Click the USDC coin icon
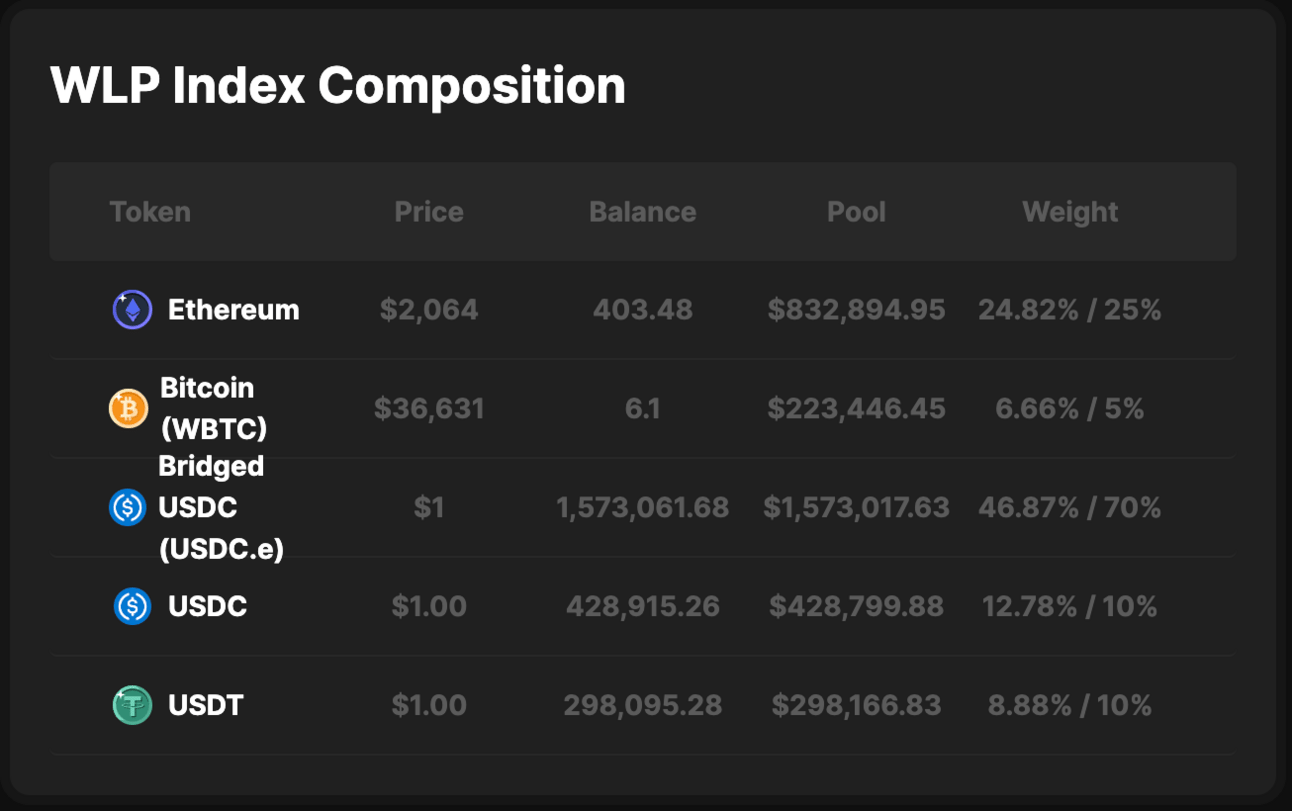This screenshot has height=811, width=1292. pos(132,606)
